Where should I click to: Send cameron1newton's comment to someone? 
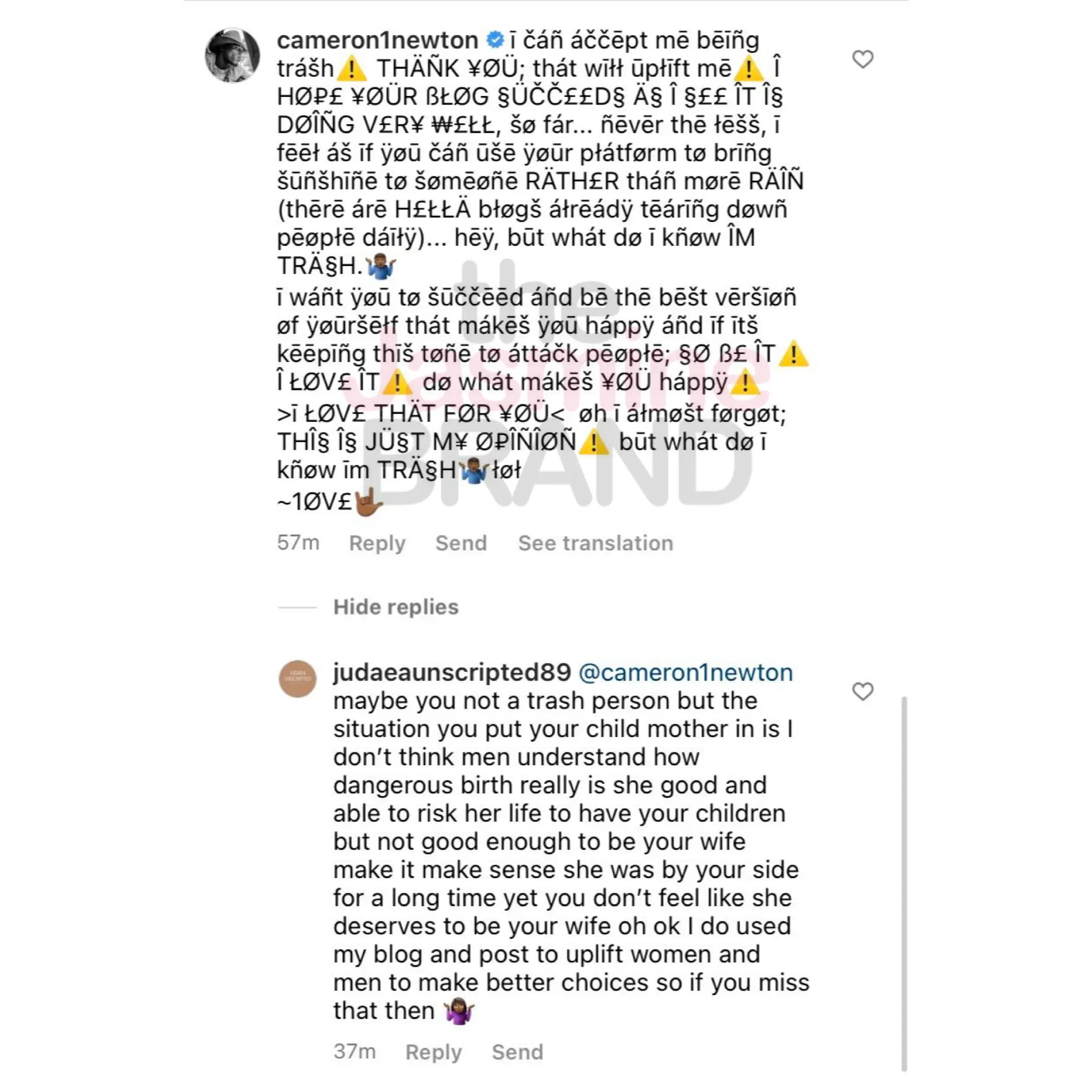461,543
